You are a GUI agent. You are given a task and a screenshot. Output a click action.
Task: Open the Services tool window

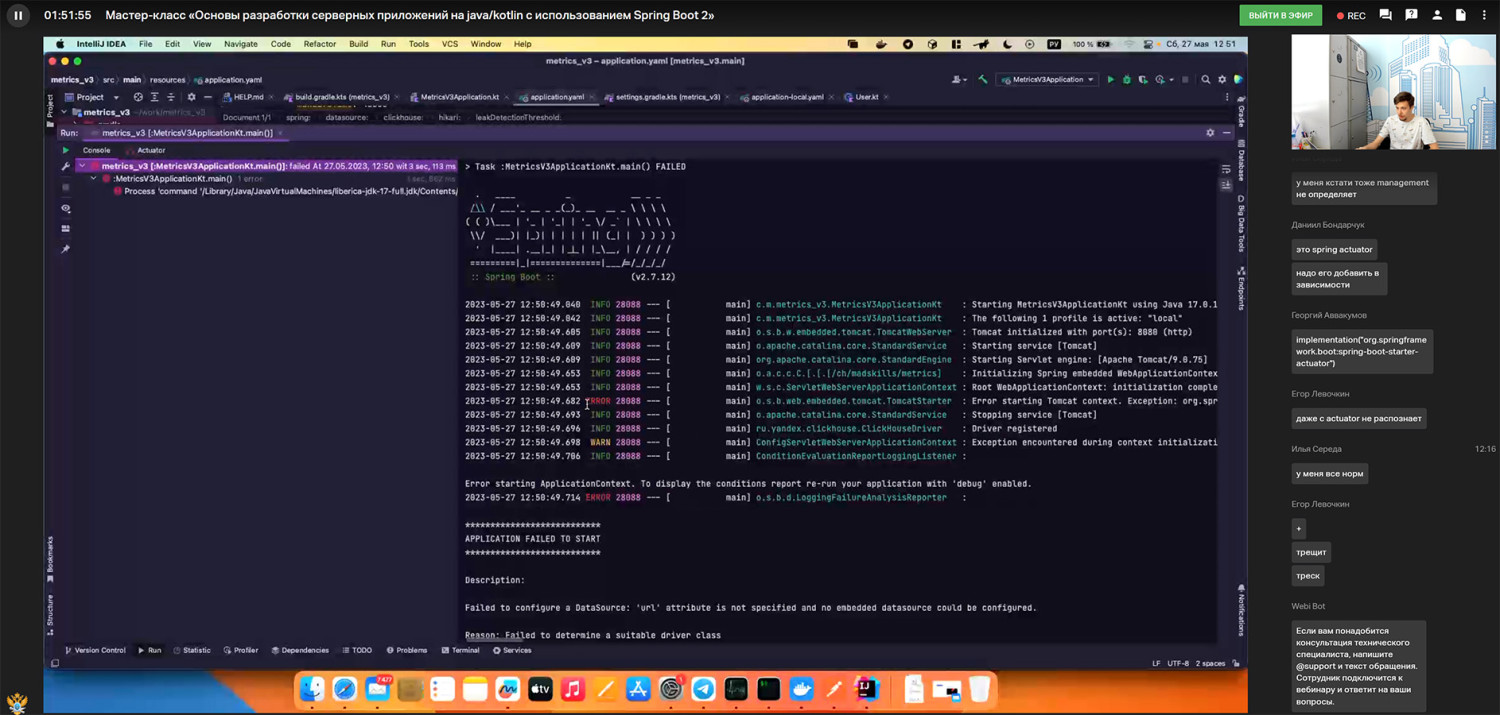coord(512,650)
